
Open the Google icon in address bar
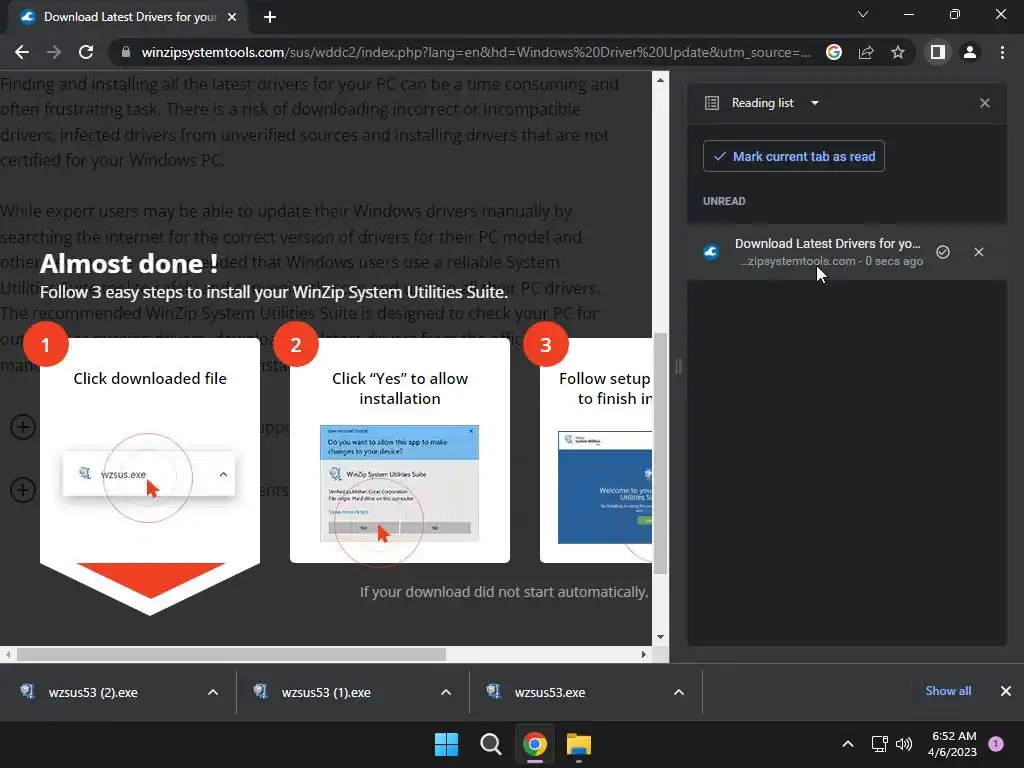tap(834, 52)
